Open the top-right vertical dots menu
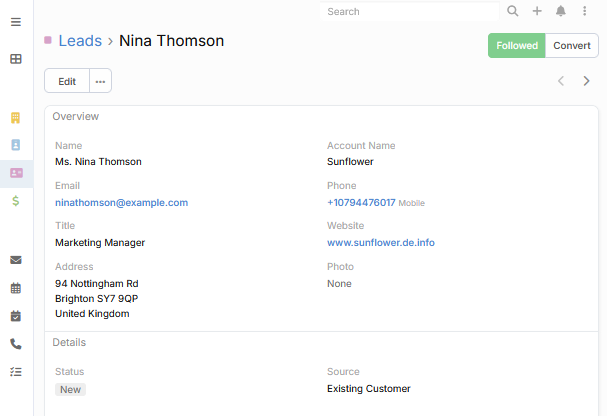607x416 pixels. coord(585,12)
